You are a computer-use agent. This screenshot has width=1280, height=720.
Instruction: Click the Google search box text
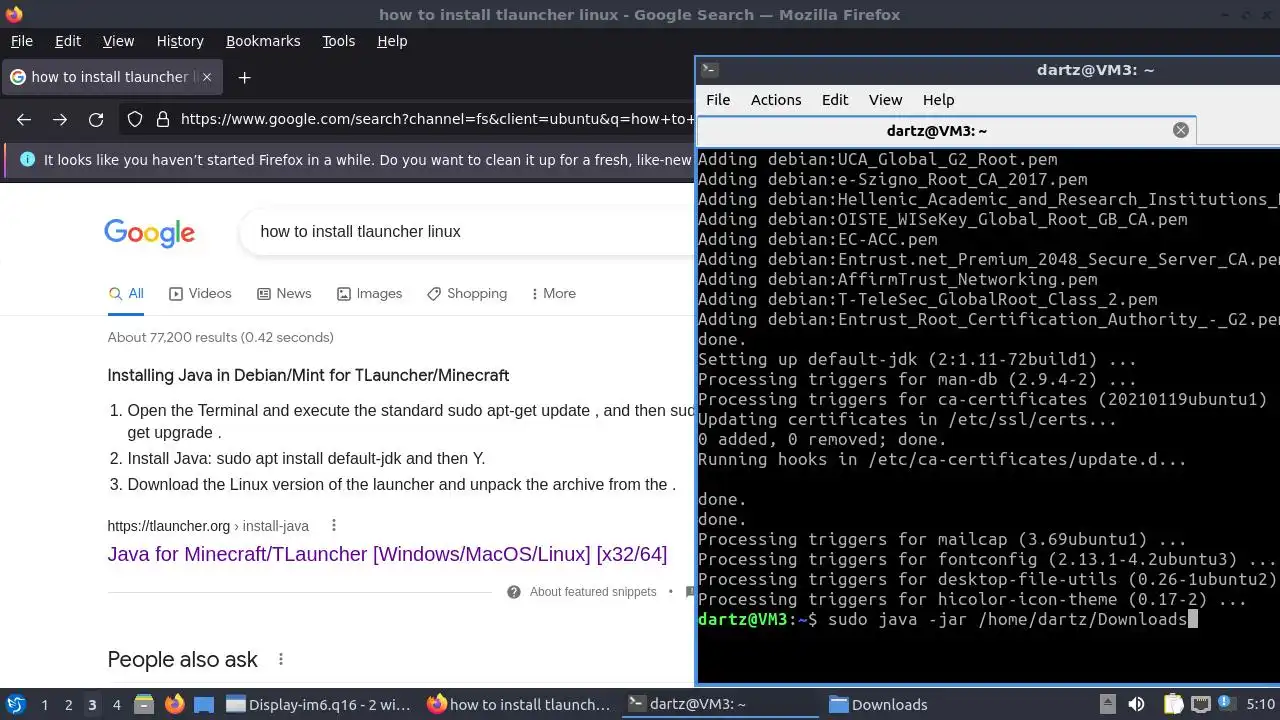(x=360, y=231)
